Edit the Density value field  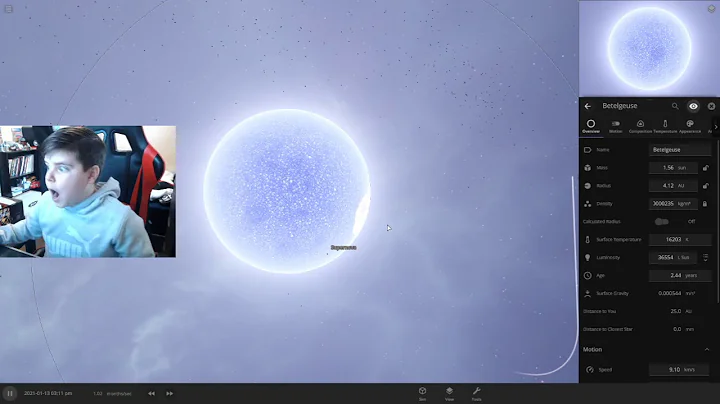pos(673,203)
